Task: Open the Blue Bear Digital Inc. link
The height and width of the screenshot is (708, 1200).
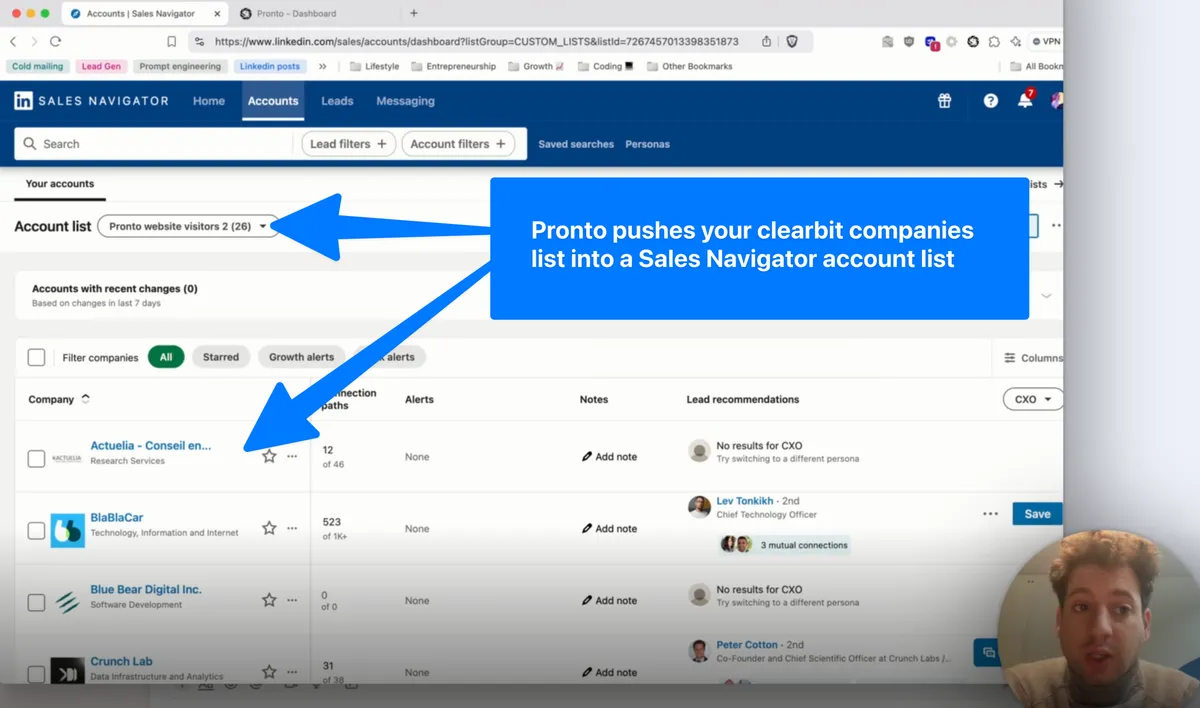Action: tap(146, 590)
